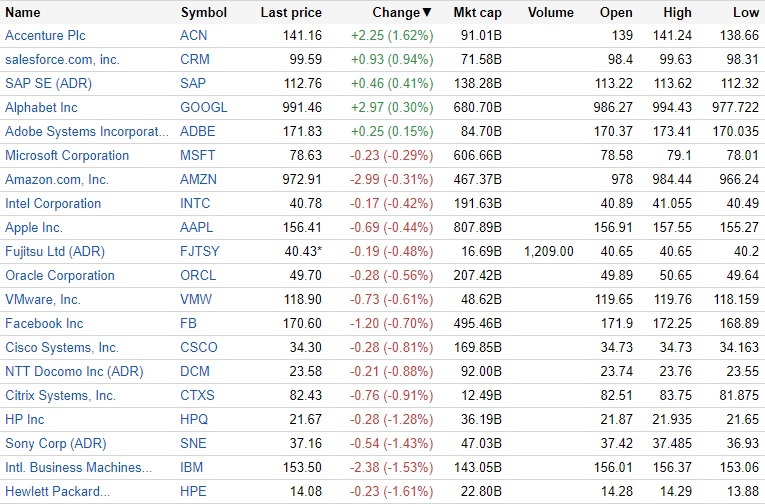Sort table by Name column header

click(x=23, y=13)
